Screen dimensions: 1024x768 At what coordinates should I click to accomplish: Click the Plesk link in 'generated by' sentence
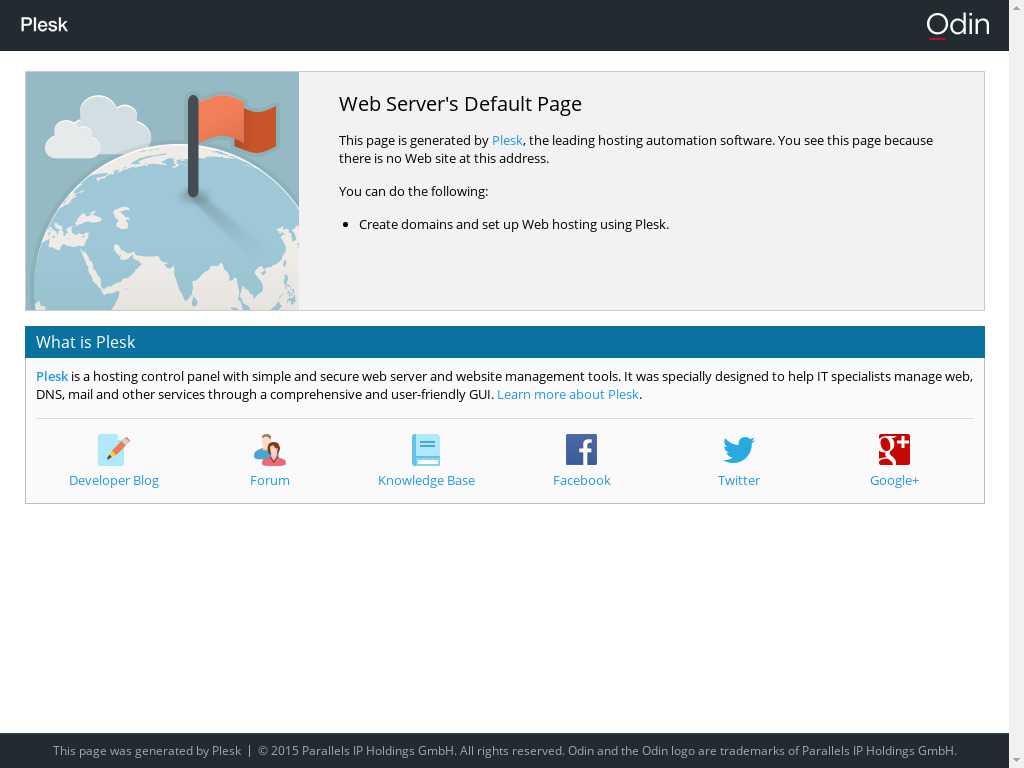tap(507, 140)
